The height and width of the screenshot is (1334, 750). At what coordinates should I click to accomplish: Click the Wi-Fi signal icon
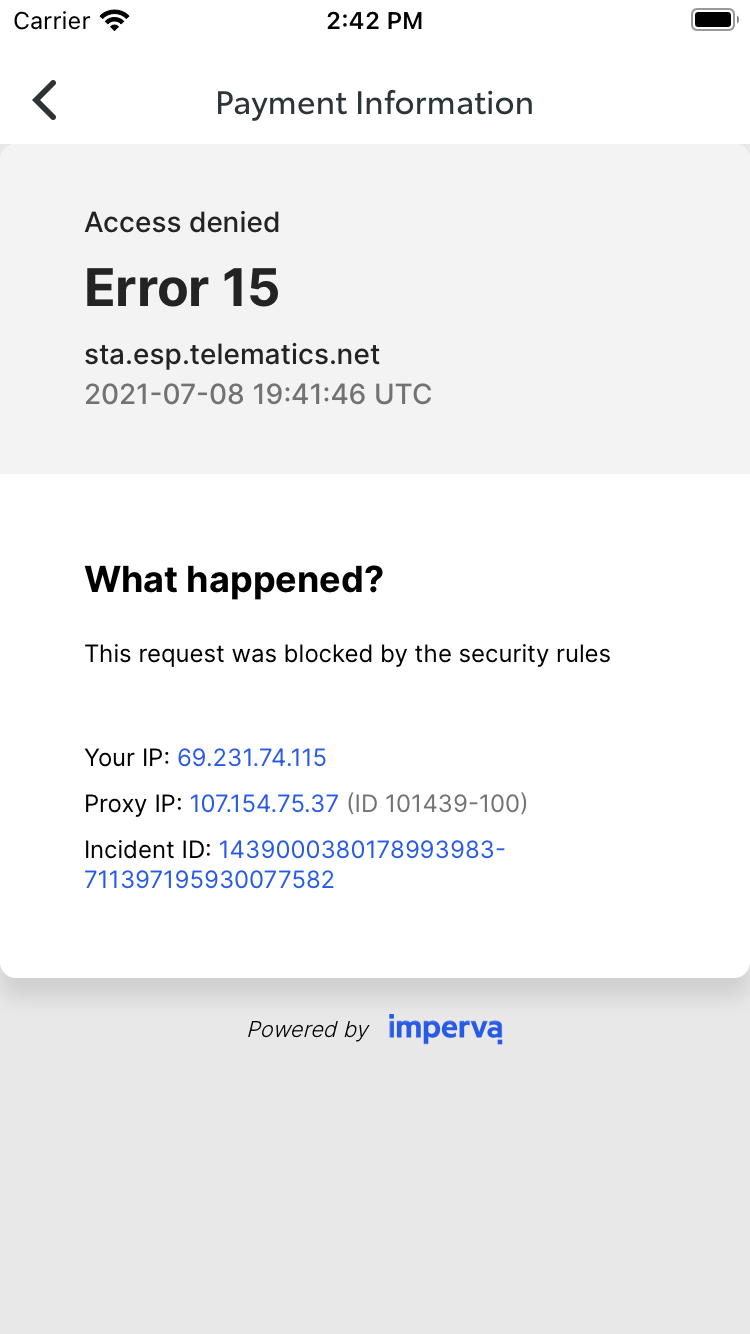[x=116, y=21]
